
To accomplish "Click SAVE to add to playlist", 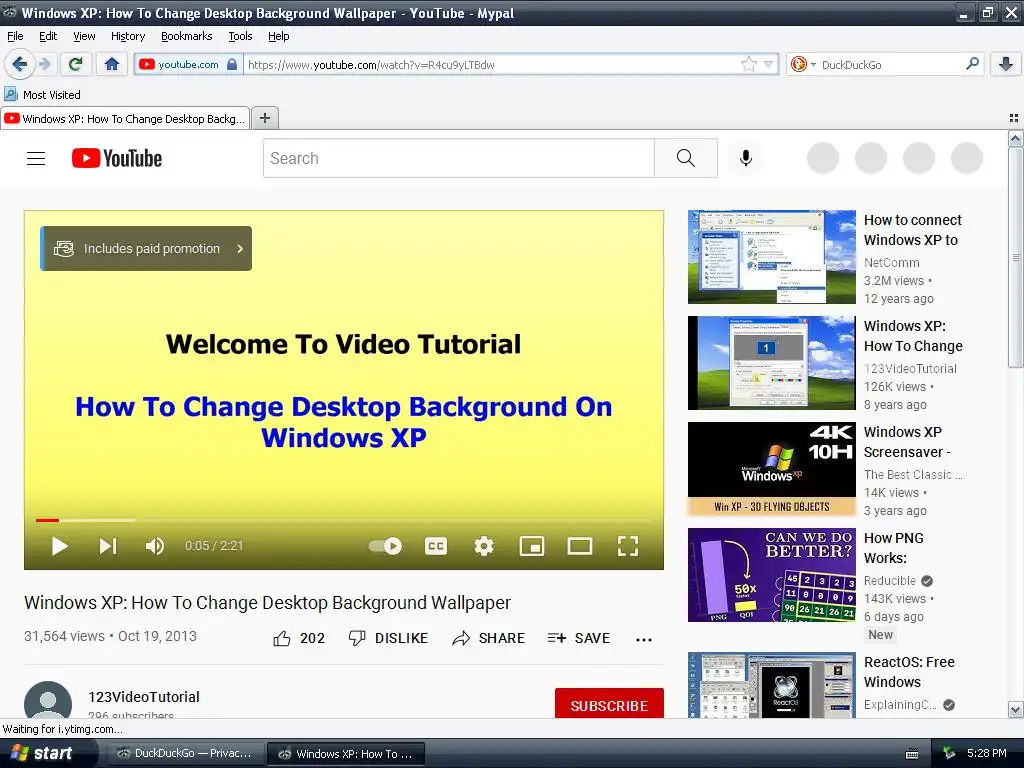I will coord(579,638).
